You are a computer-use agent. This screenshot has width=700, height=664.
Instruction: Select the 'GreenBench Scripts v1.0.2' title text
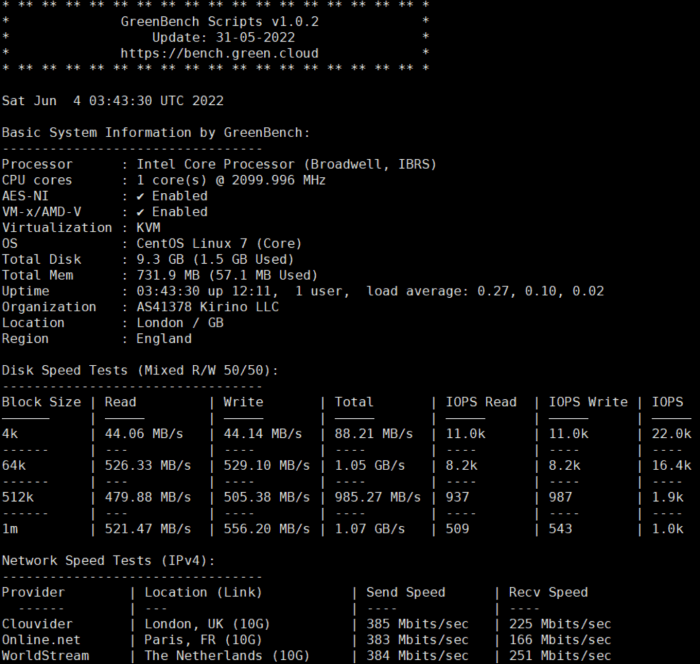click(x=220, y=21)
